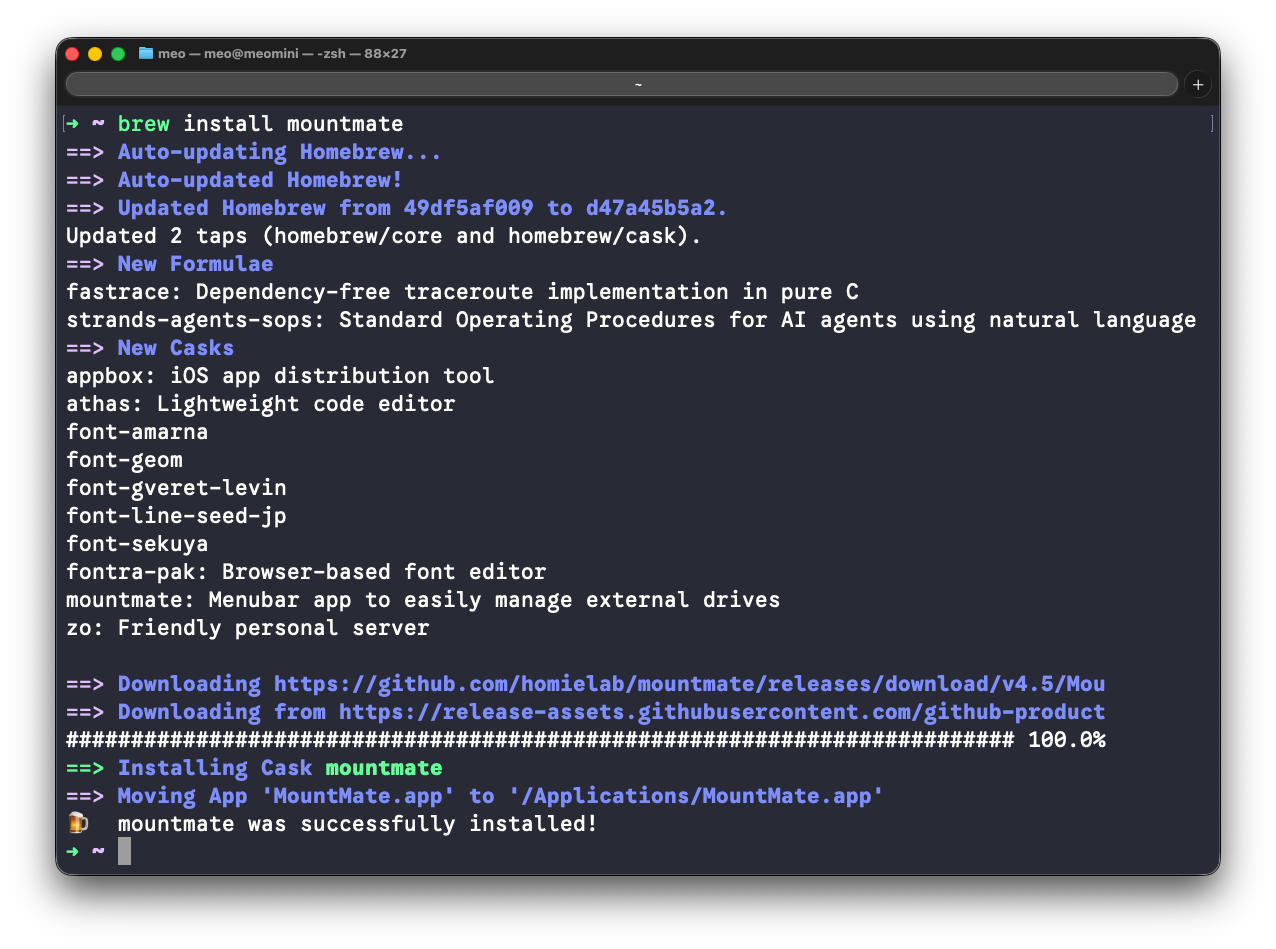Open the release-assets.githubusercontent.com URL
The image size is (1276, 949).
pos(721,712)
